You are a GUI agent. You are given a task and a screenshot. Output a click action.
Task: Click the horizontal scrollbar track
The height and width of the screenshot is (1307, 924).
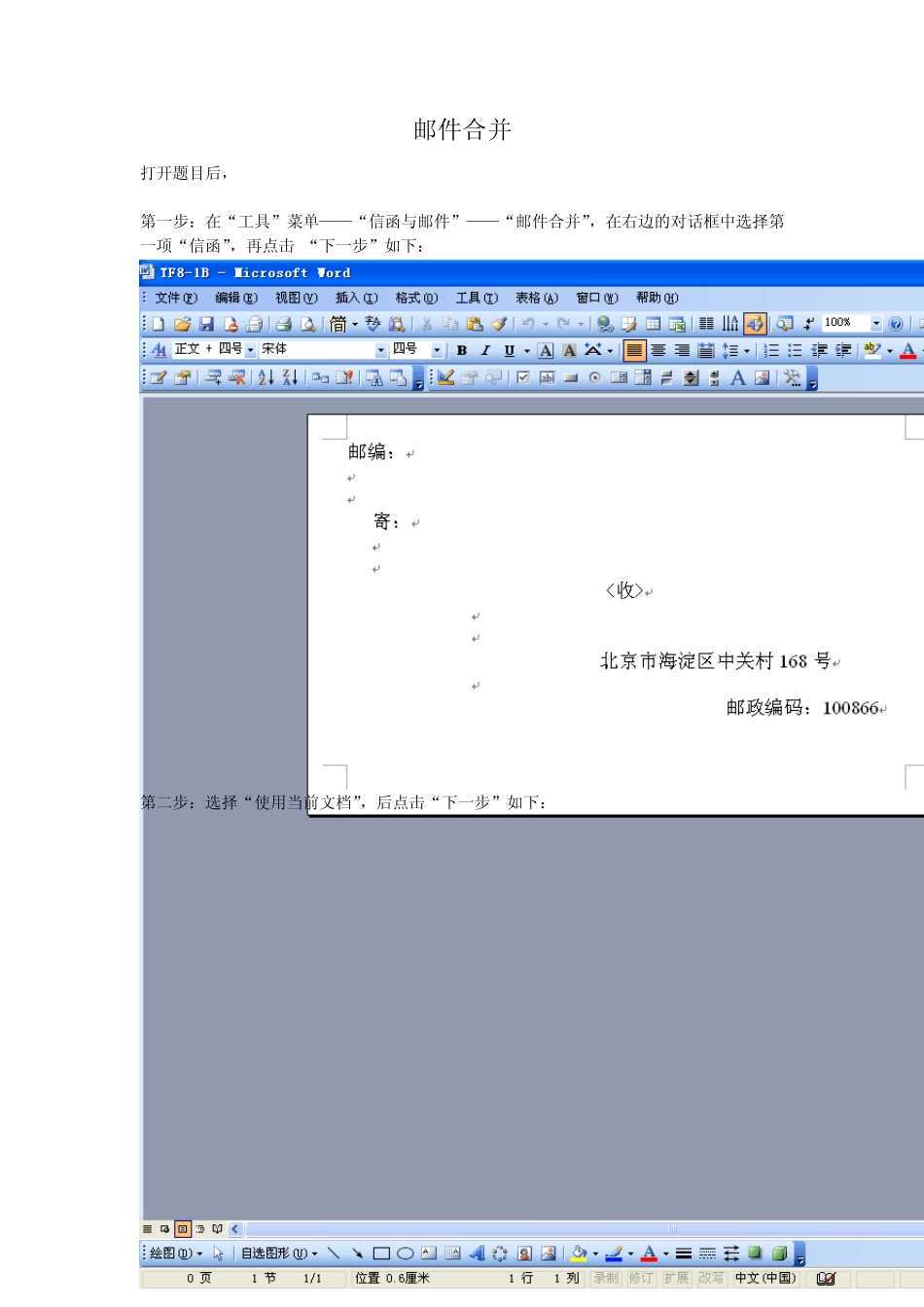point(583,1229)
